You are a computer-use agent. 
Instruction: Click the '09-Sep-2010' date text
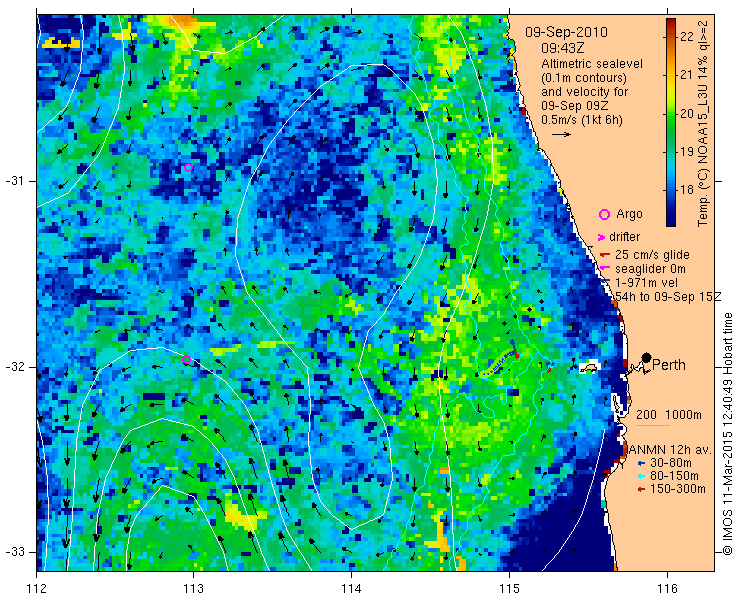[566, 33]
